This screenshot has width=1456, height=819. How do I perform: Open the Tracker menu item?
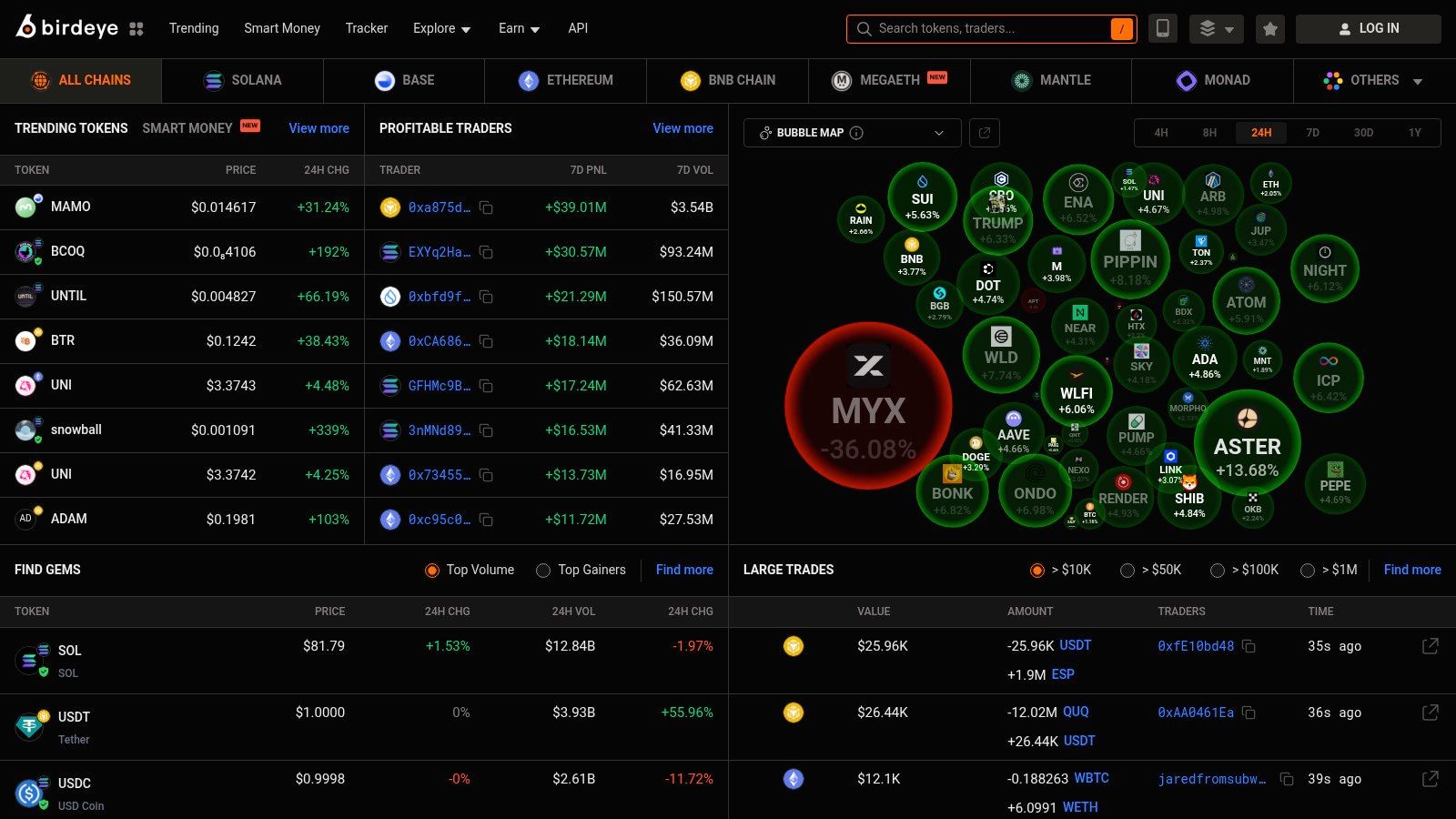click(x=367, y=28)
